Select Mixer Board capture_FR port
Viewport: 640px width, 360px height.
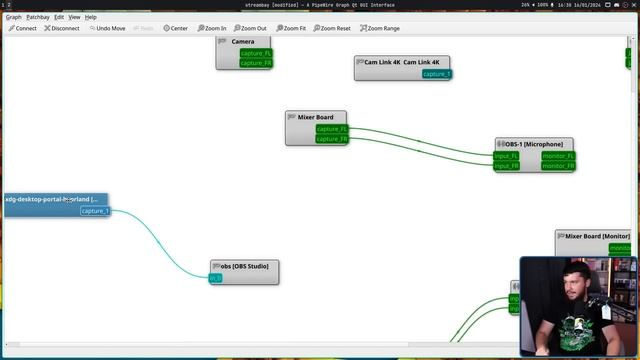pyautogui.click(x=332, y=139)
